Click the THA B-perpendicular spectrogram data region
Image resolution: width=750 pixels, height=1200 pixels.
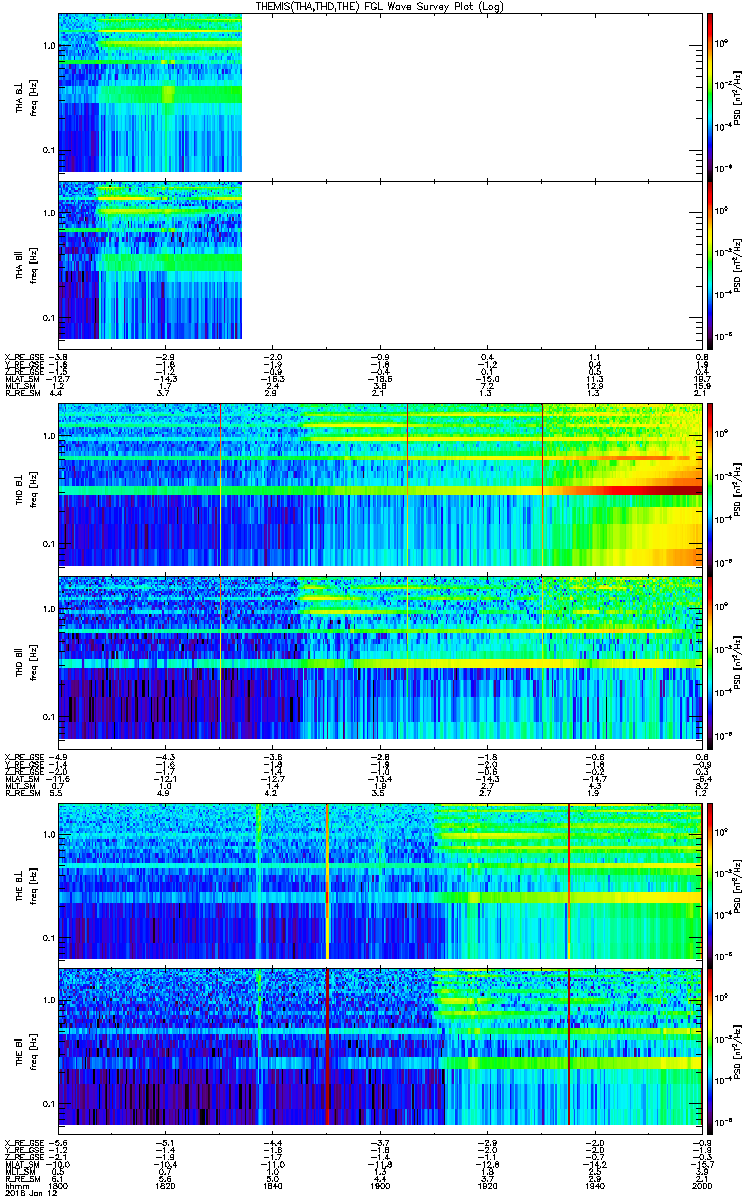[x=150, y=93]
